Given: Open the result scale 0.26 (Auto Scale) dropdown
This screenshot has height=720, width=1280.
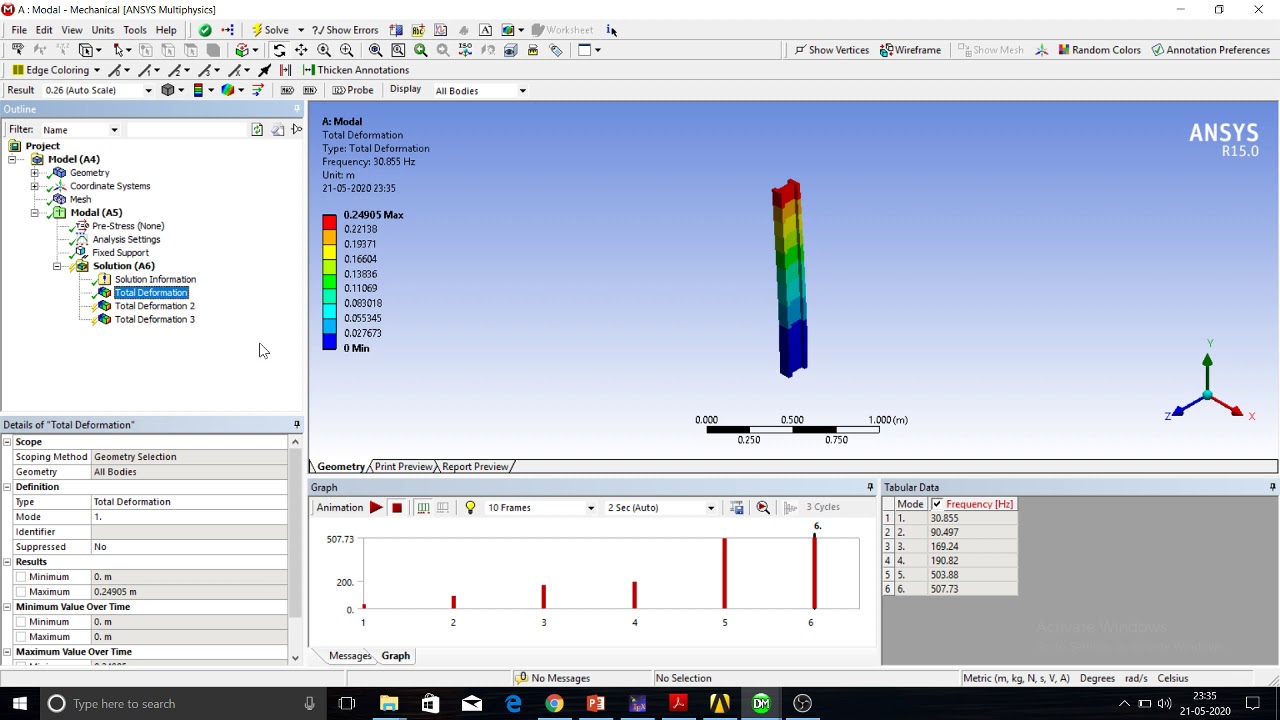Looking at the screenshot, I should point(149,91).
